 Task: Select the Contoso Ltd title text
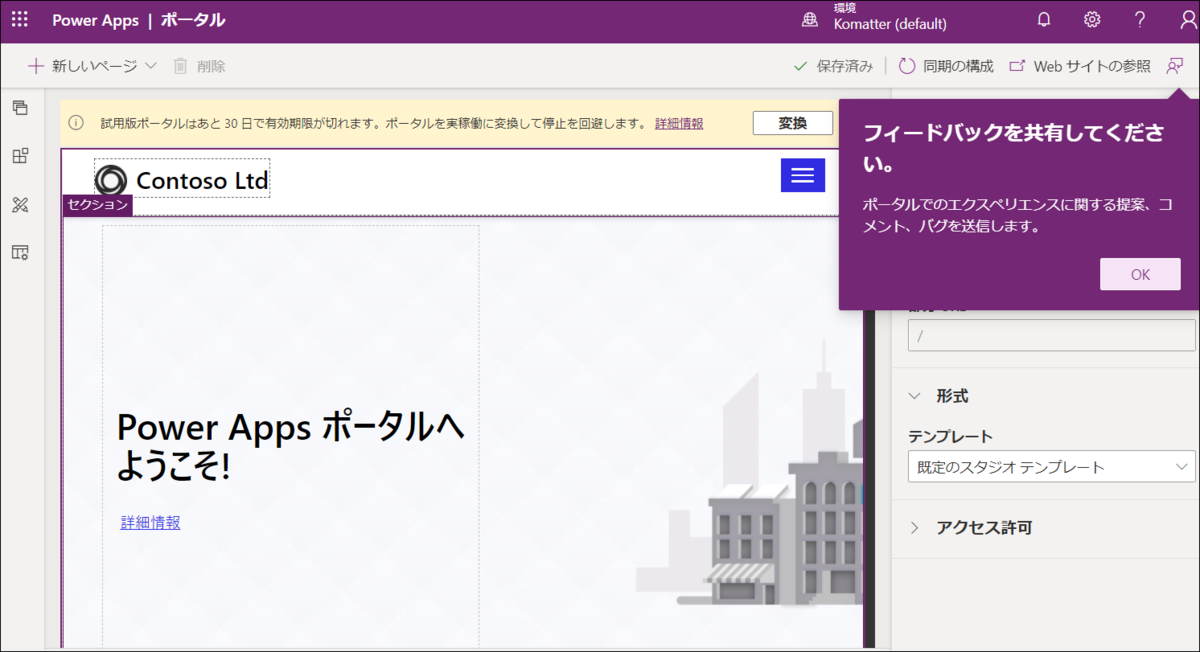[x=202, y=180]
